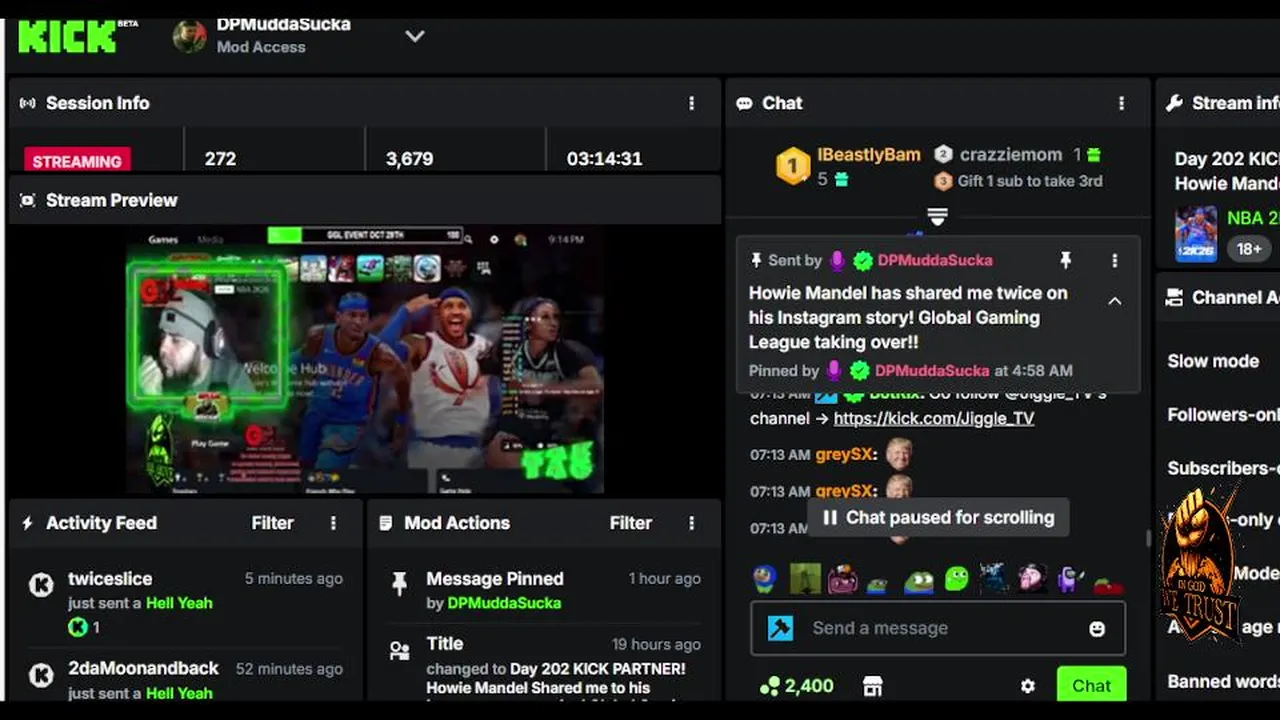The width and height of the screenshot is (1280, 720).
Task: Click the 18+ mature content badge
Action: (1249, 248)
